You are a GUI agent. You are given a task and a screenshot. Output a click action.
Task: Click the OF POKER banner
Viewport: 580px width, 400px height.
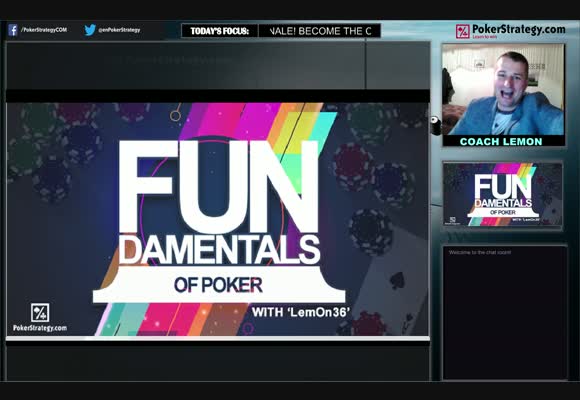[x=219, y=285]
